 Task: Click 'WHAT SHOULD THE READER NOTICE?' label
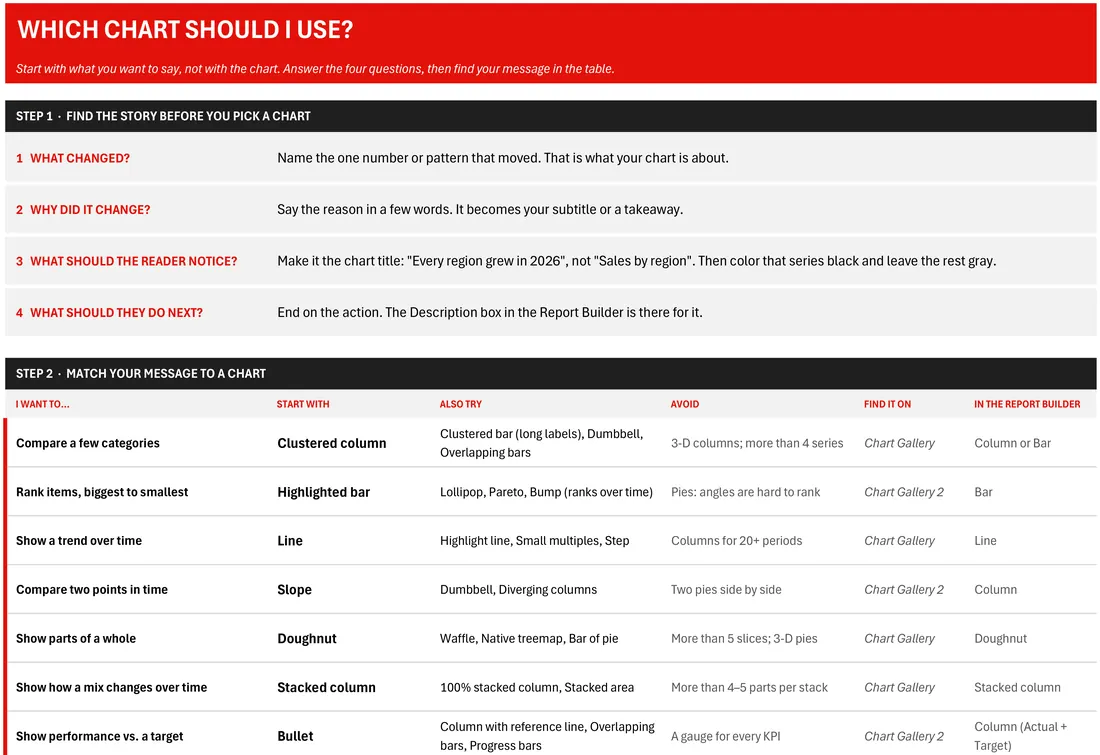pos(126,261)
